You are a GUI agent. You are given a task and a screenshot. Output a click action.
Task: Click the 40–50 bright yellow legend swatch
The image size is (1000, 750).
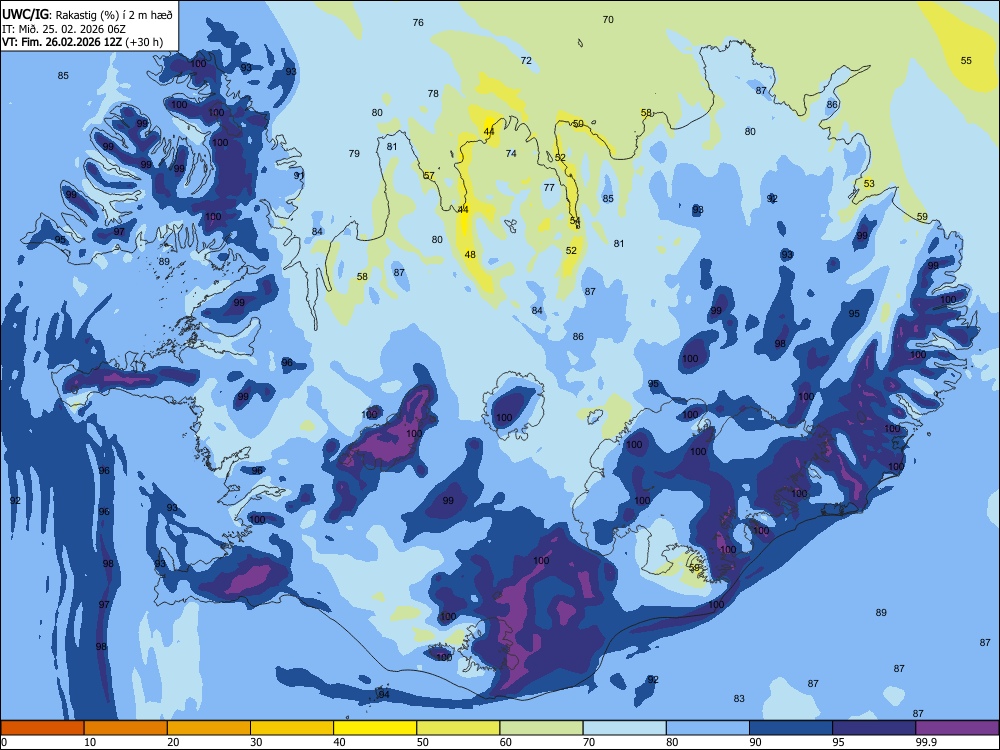point(375,728)
